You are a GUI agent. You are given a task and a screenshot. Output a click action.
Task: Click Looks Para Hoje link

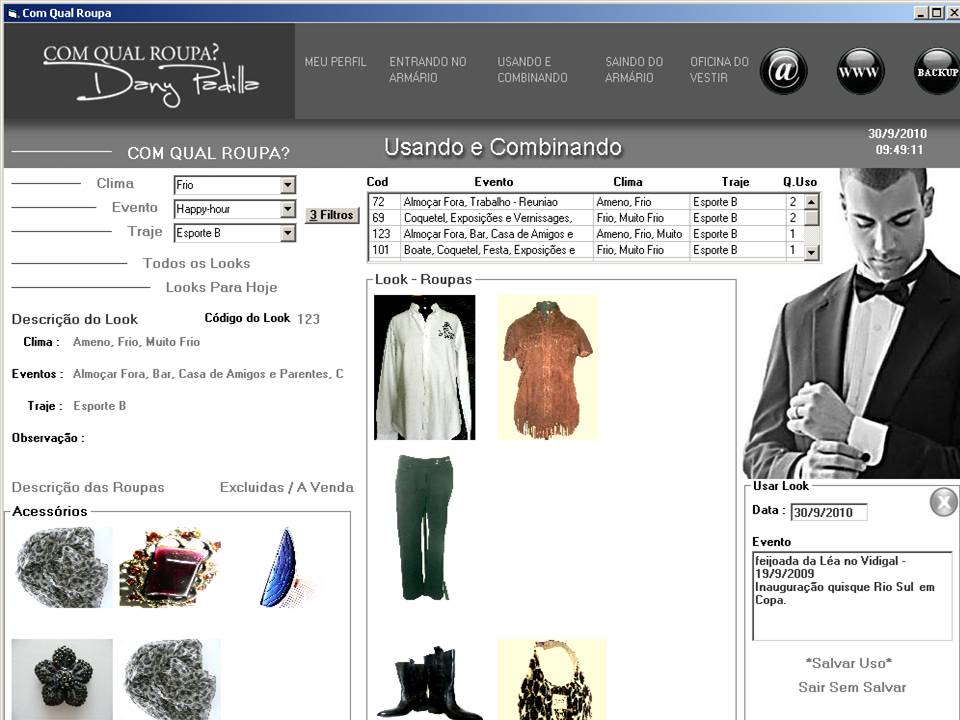222,287
